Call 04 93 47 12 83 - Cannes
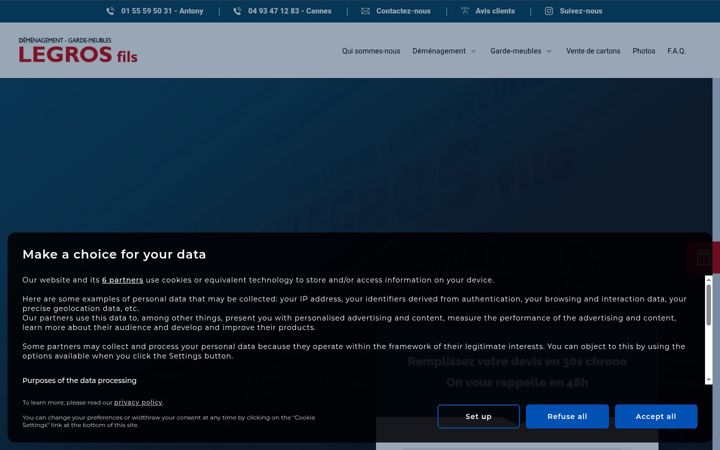720x450 pixels. pyautogui.click(x=290, y=11)
